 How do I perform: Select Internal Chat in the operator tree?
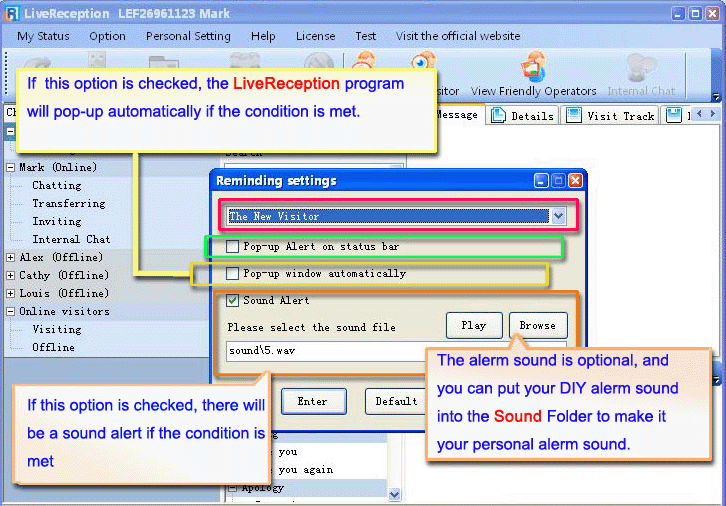(x=71, y=240)
